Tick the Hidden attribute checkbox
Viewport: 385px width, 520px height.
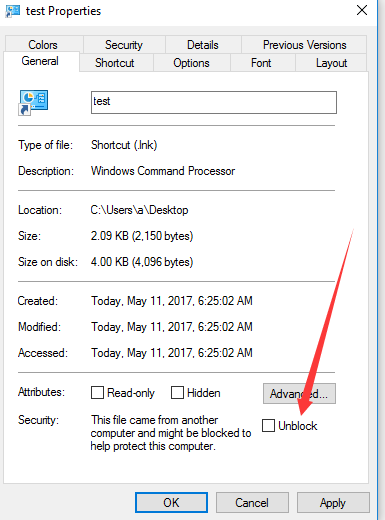tap(177, 393)
